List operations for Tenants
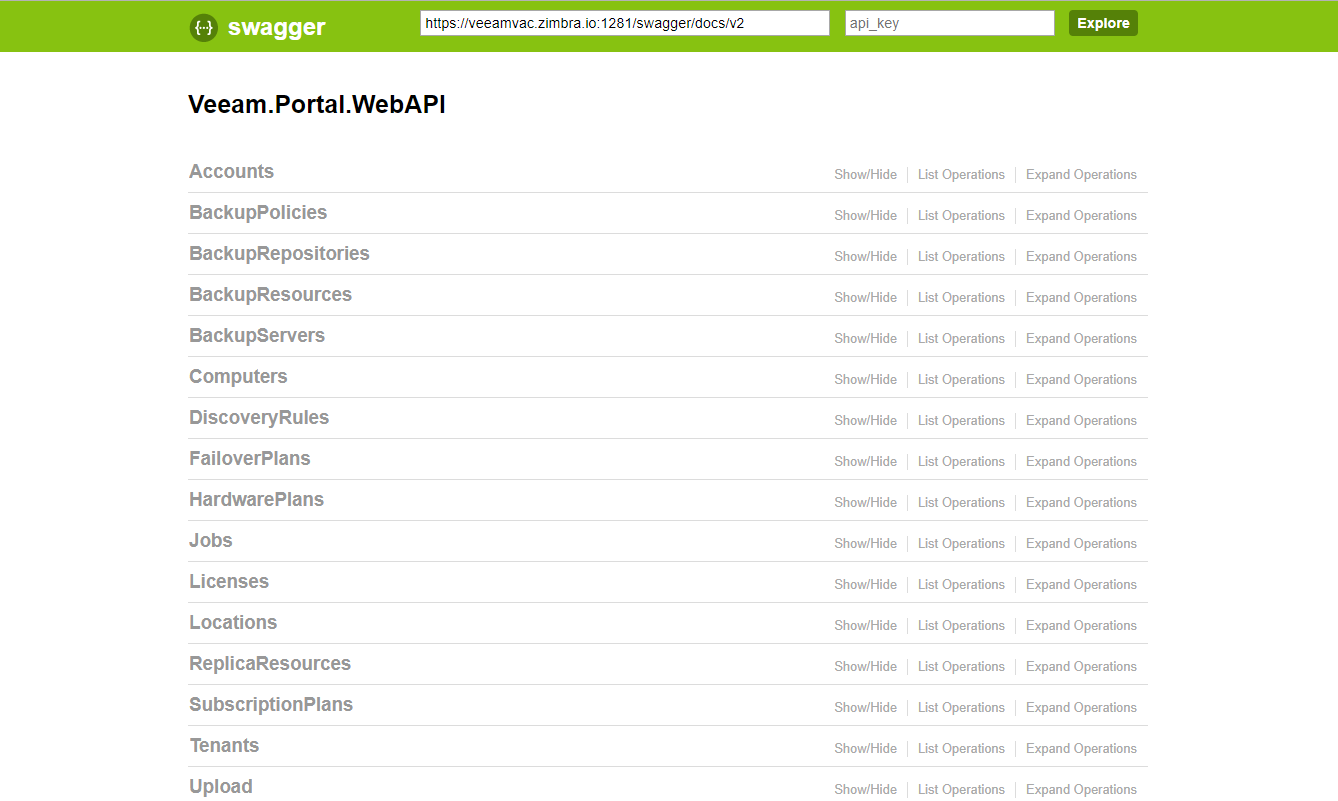 pyautogui.click(x=961, y=749)
